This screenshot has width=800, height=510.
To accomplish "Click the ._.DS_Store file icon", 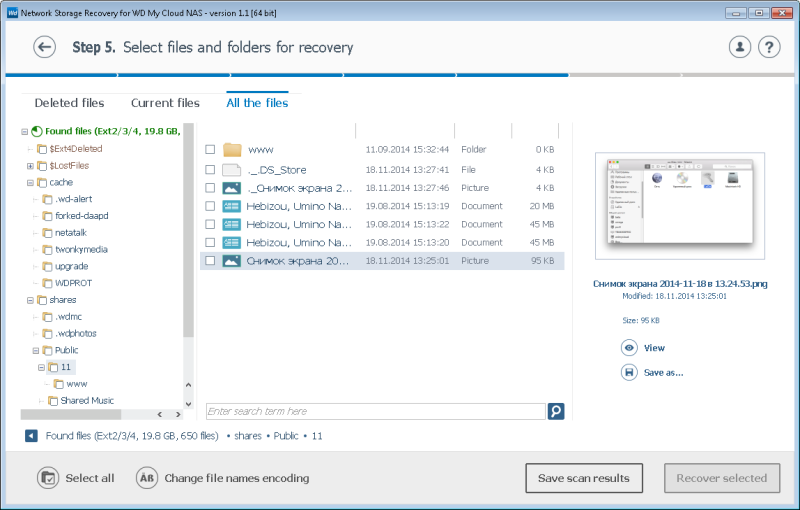I will click(232, 170).
